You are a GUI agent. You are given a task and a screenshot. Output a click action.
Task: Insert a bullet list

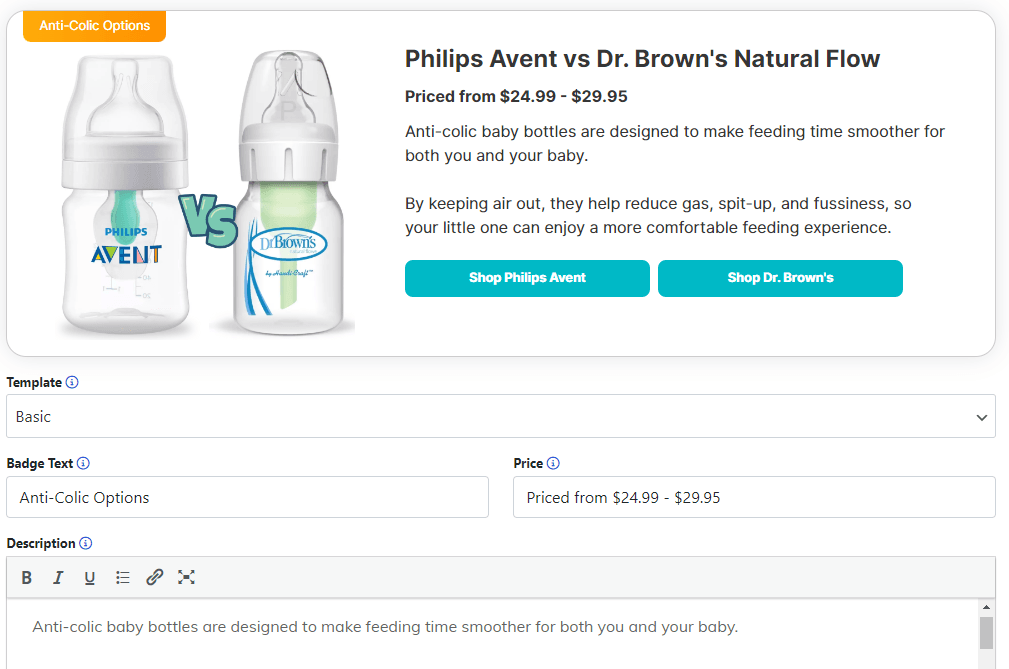point(122,577)
